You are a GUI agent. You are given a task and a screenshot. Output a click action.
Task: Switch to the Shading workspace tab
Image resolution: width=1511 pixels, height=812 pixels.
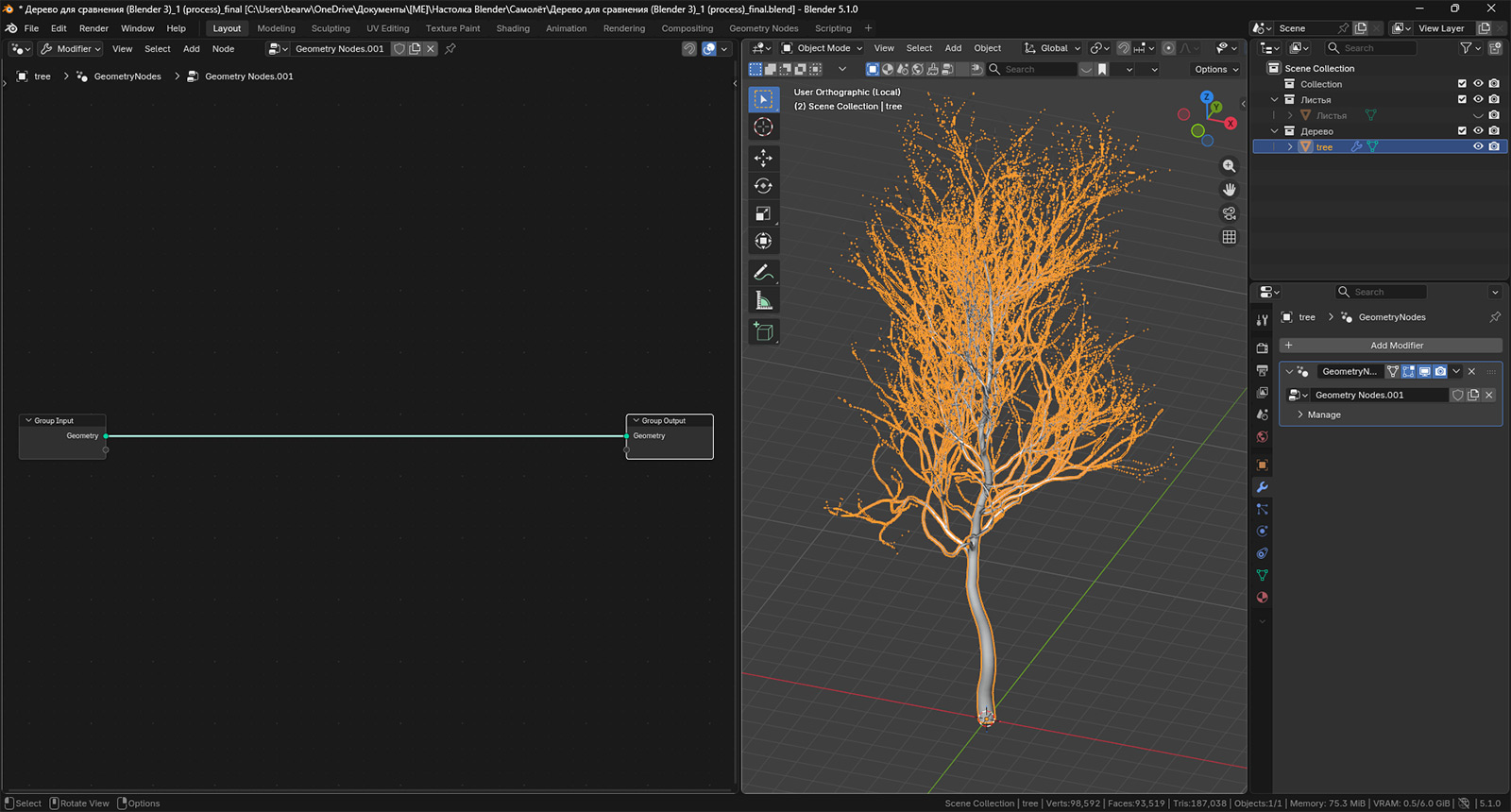[513, 28]
